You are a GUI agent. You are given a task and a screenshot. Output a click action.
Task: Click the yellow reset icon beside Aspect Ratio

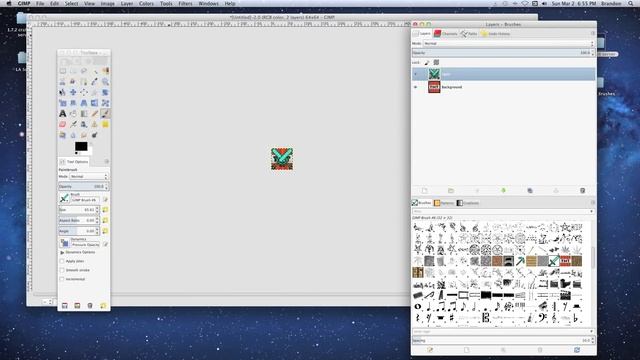coord(105,220)
